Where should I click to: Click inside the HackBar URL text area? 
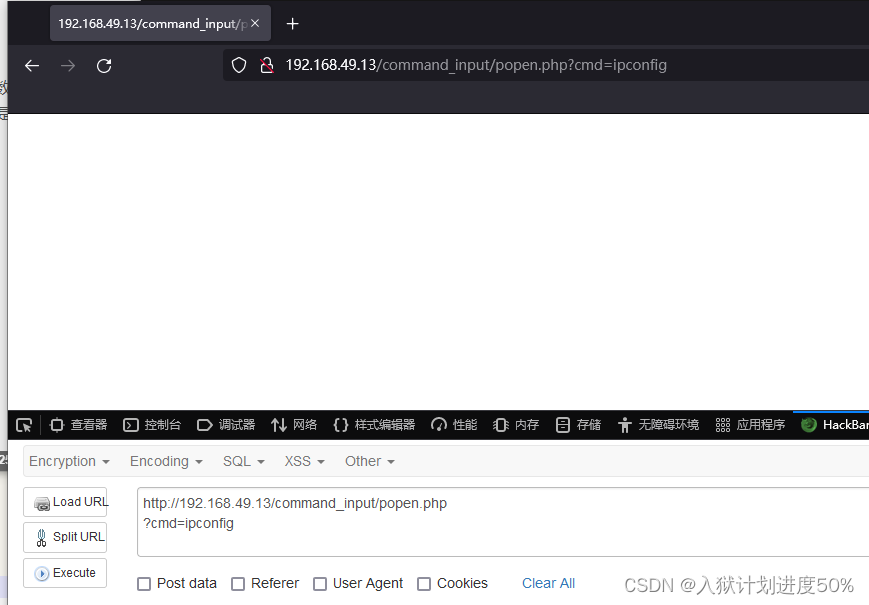point(503,522)
